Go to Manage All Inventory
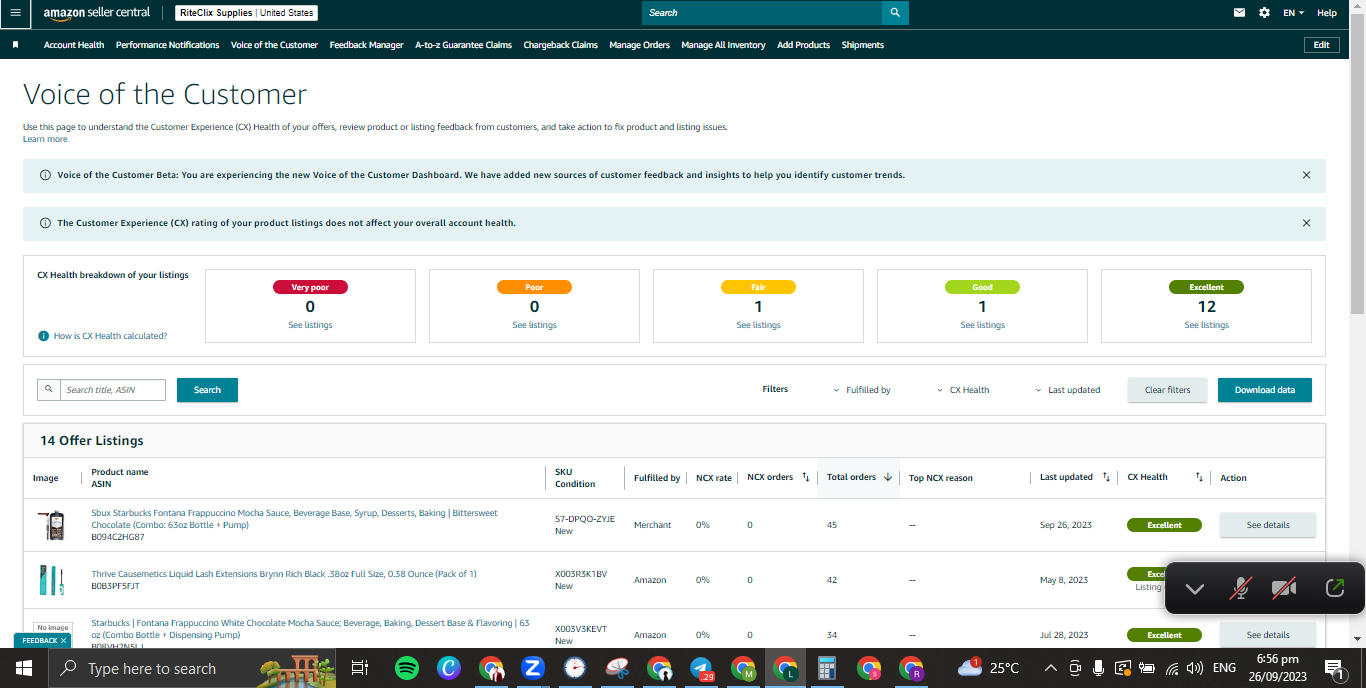1366x688 pixels. pos(724,45)
